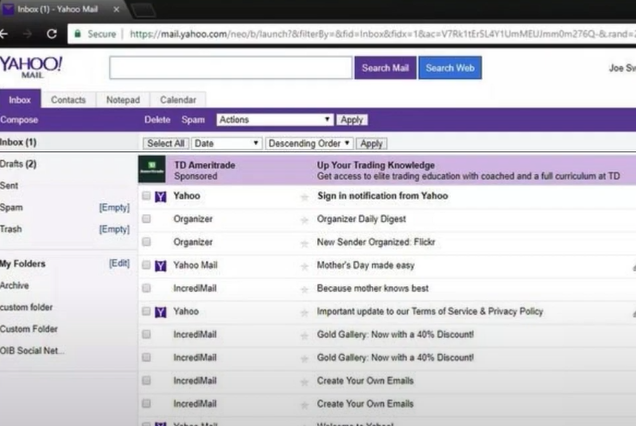Star the Mother's Day made easy email

304,267
